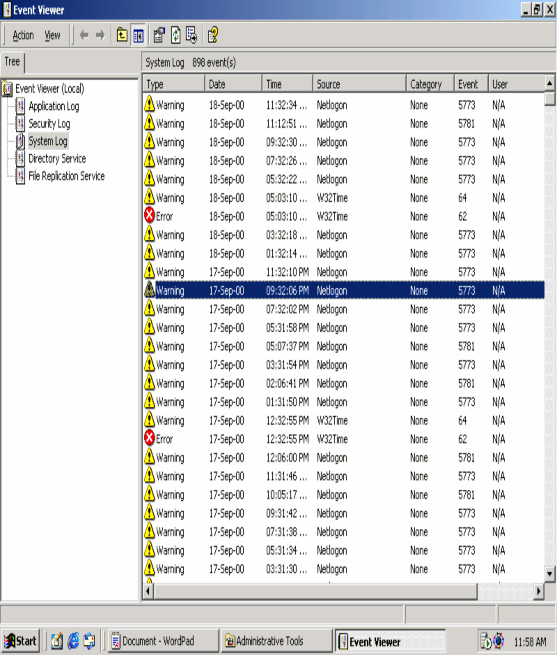Select the 18-Sep-00 W32Time warning event 64
Viewport: 557px width, 655px height.
coord(343,198)
